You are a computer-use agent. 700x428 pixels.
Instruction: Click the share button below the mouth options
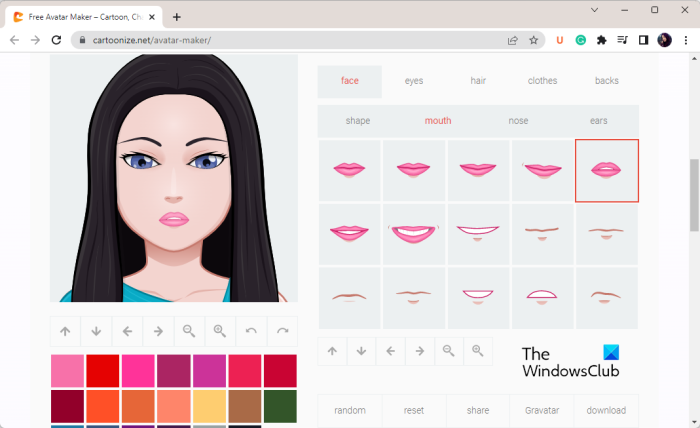pyautogui.click(x=478, y=411)
